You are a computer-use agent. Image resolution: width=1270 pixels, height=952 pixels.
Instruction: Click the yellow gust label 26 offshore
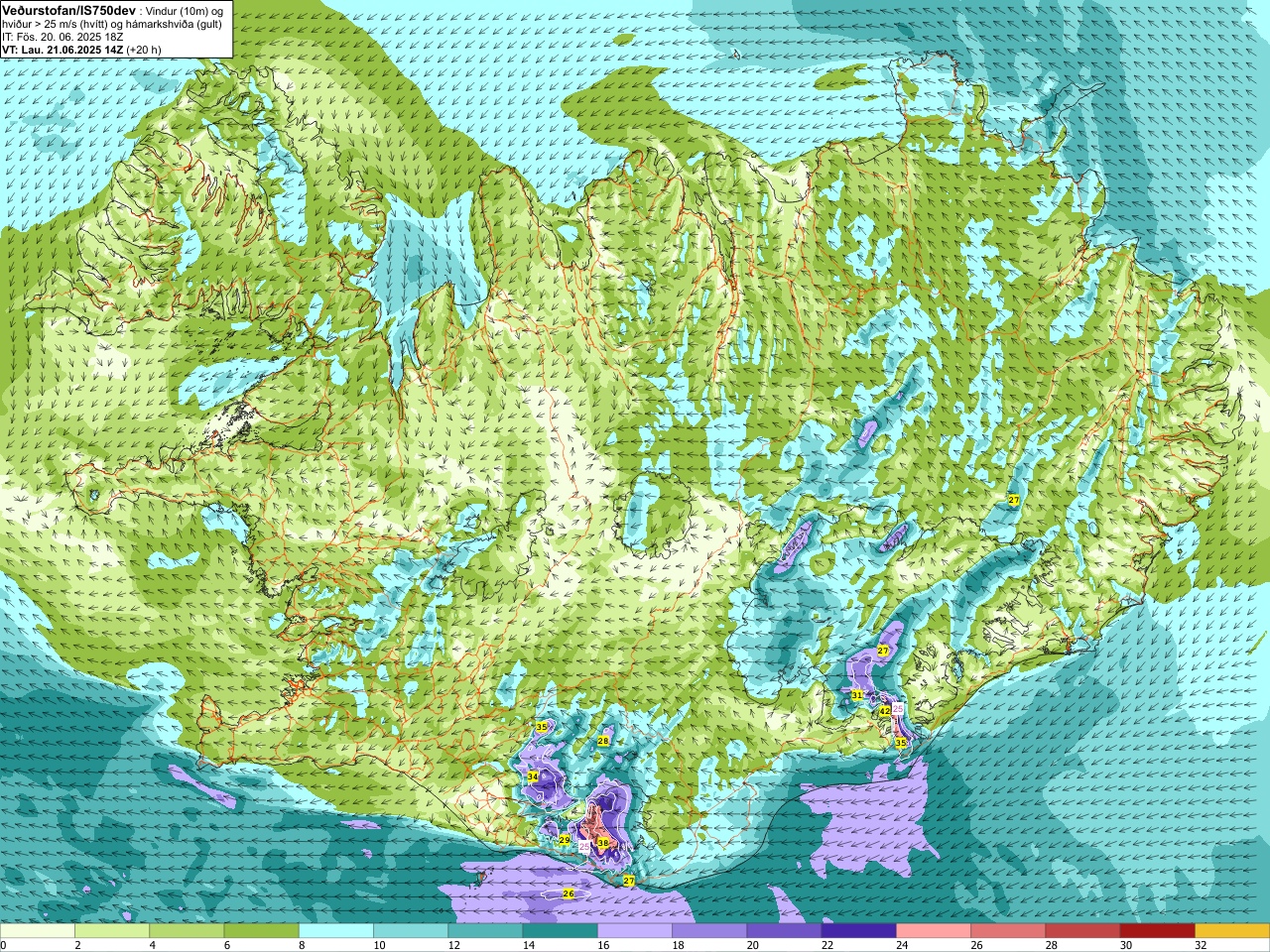point(569,893)
